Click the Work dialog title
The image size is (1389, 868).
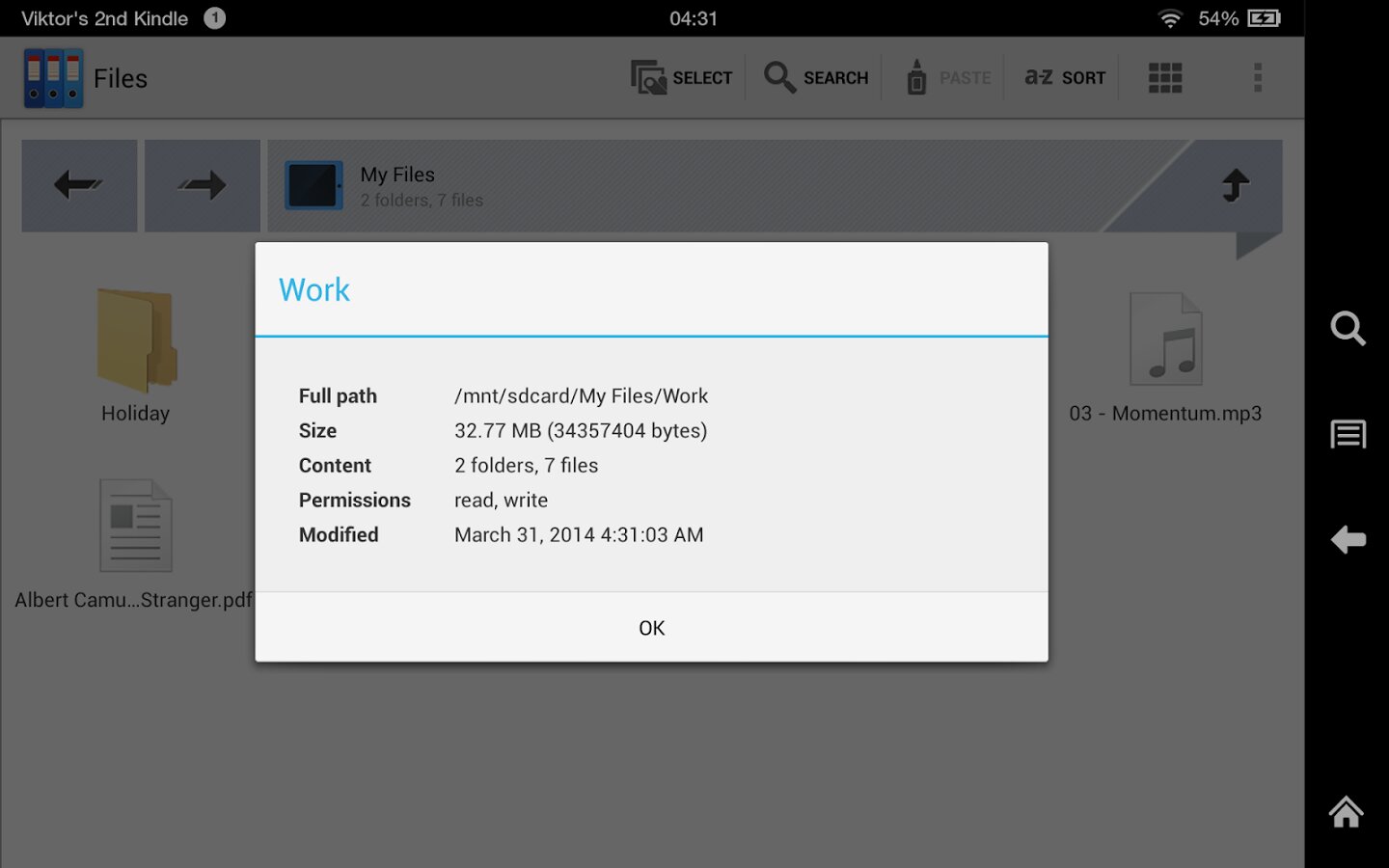pyautogui.click(x=314, y=289)
